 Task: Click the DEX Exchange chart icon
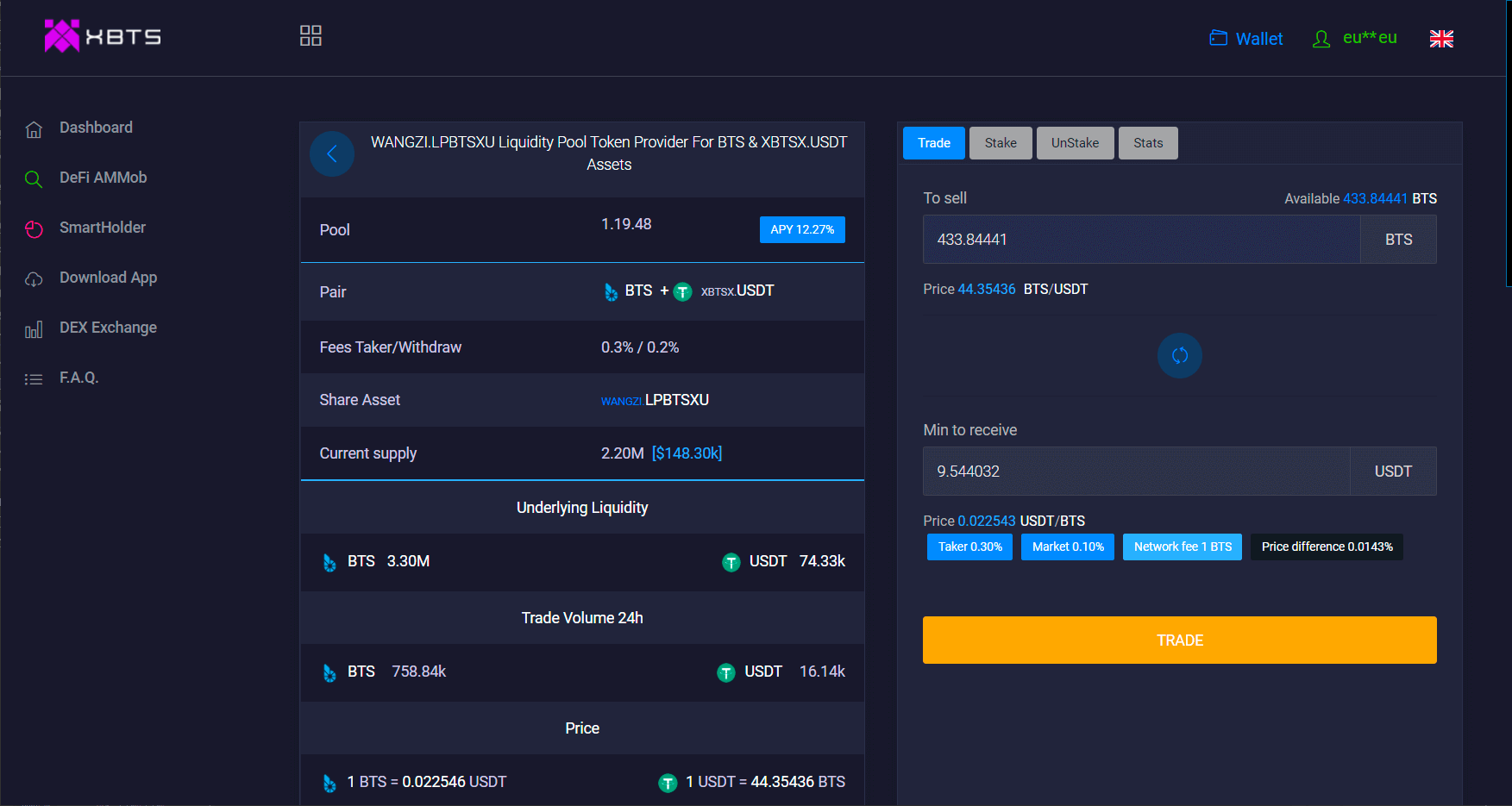pos(34,329)
